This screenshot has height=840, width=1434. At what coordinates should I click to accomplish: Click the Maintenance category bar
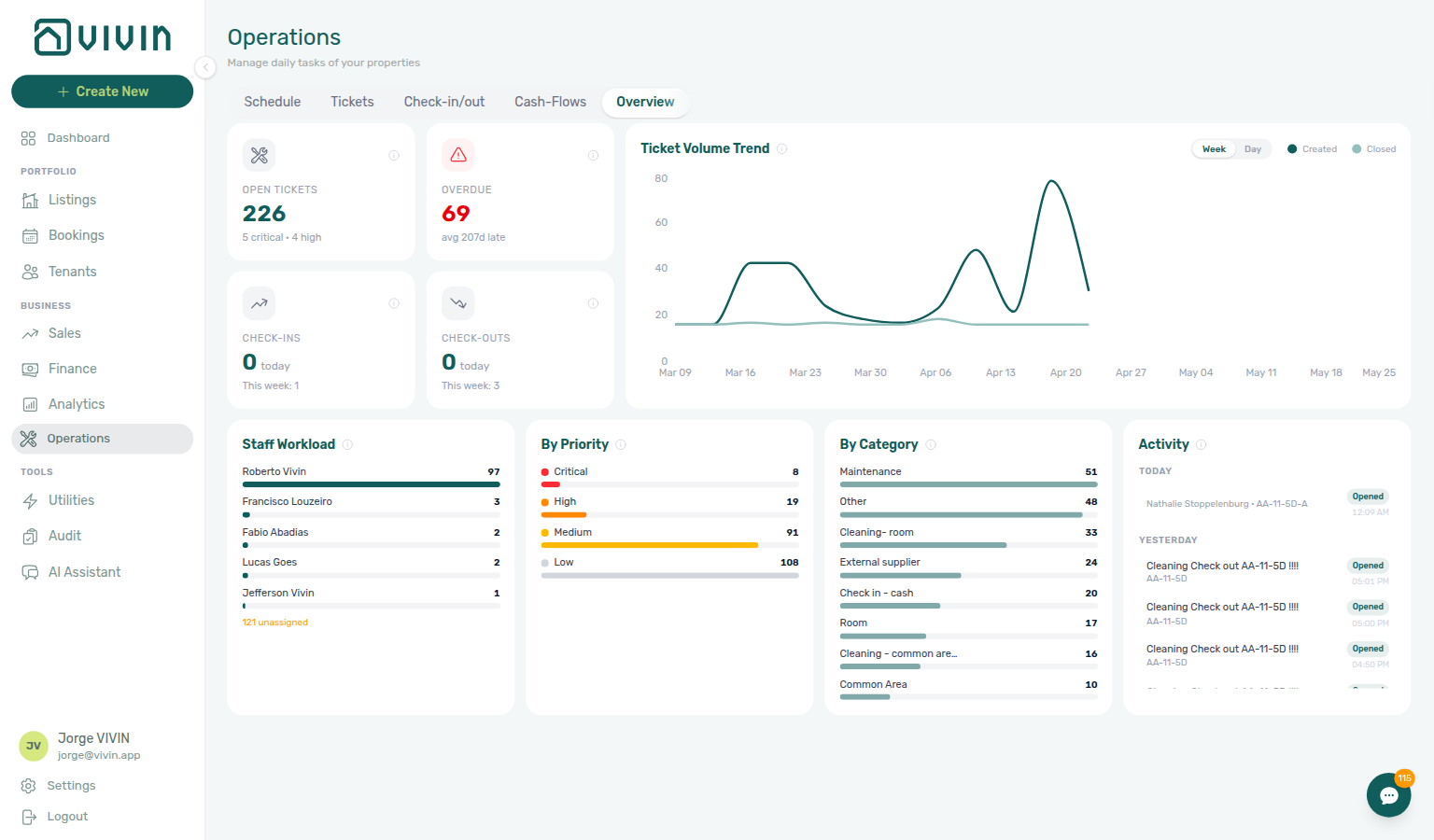point(969,484)
